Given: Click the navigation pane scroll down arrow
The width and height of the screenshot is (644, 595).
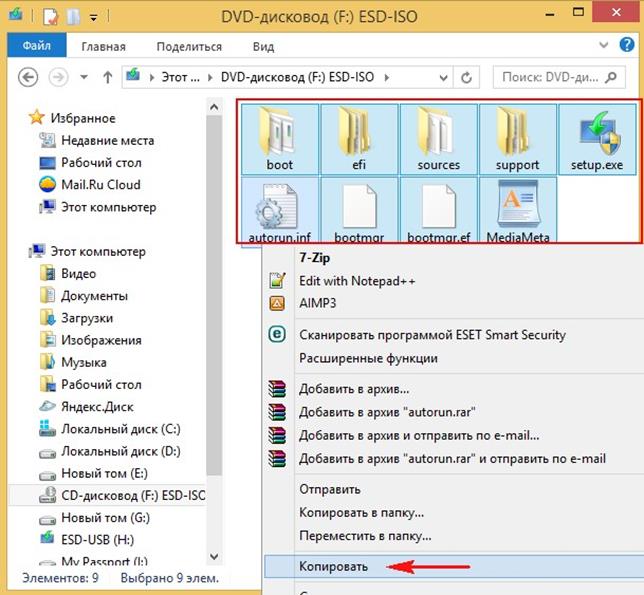Looking at the screenshot, I should [x=214, y=557].
